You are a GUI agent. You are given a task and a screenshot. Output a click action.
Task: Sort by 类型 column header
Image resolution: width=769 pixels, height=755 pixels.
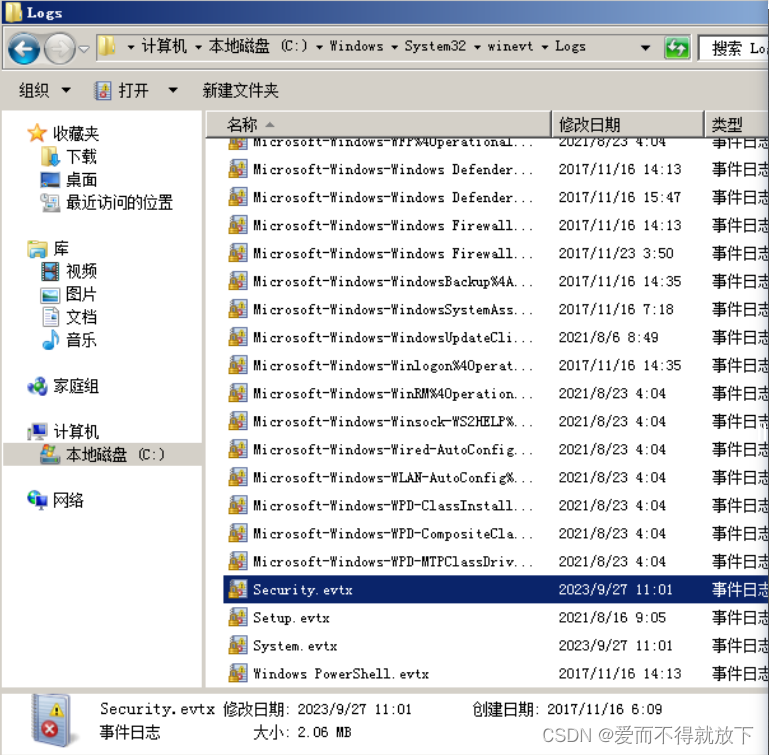[737, 124]
